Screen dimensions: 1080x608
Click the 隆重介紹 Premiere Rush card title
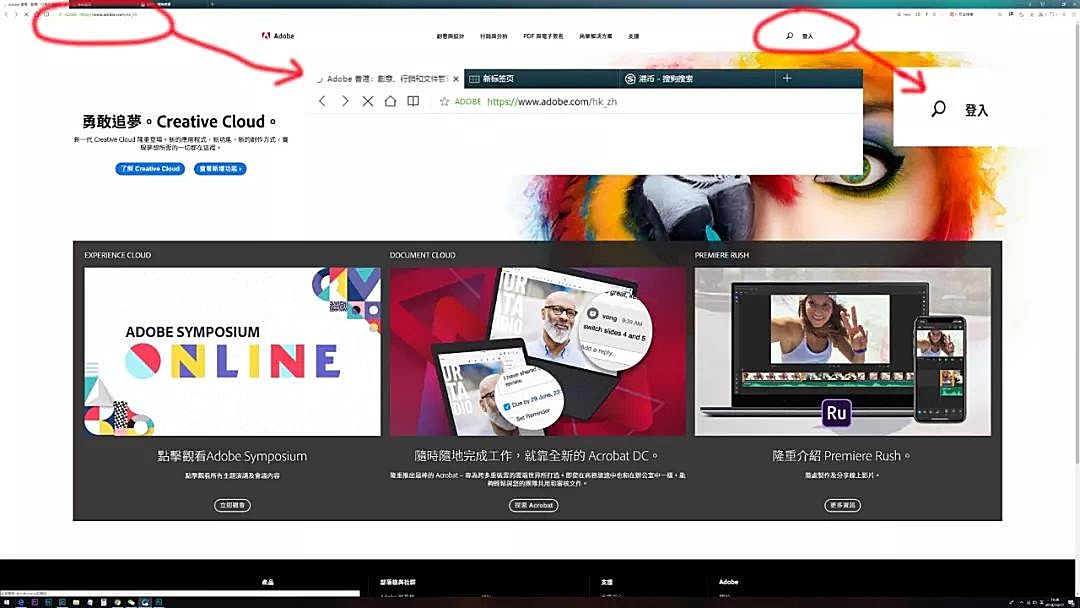[841, 456]
